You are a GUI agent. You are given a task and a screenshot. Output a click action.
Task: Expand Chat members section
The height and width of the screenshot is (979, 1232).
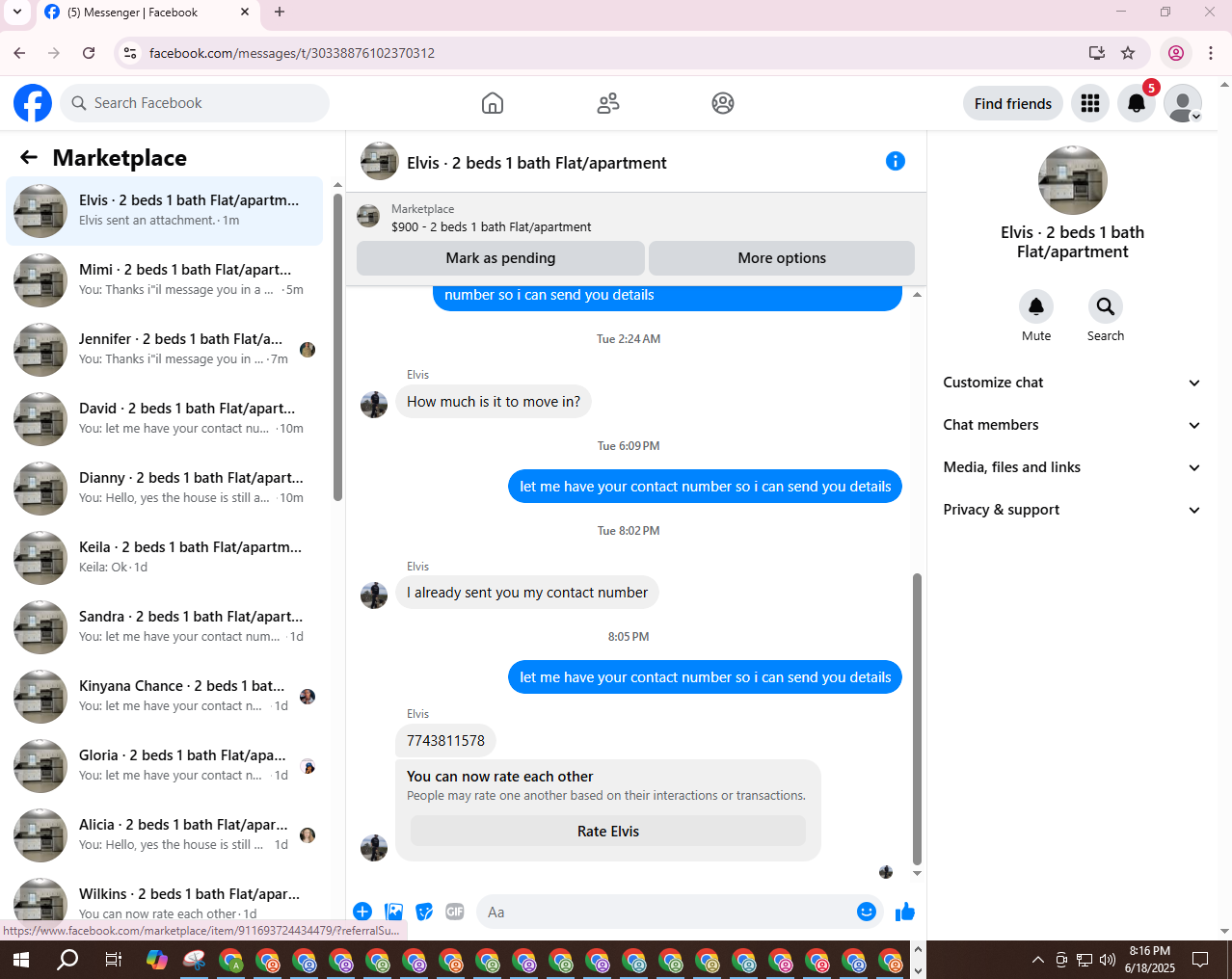pos(1072,425)
